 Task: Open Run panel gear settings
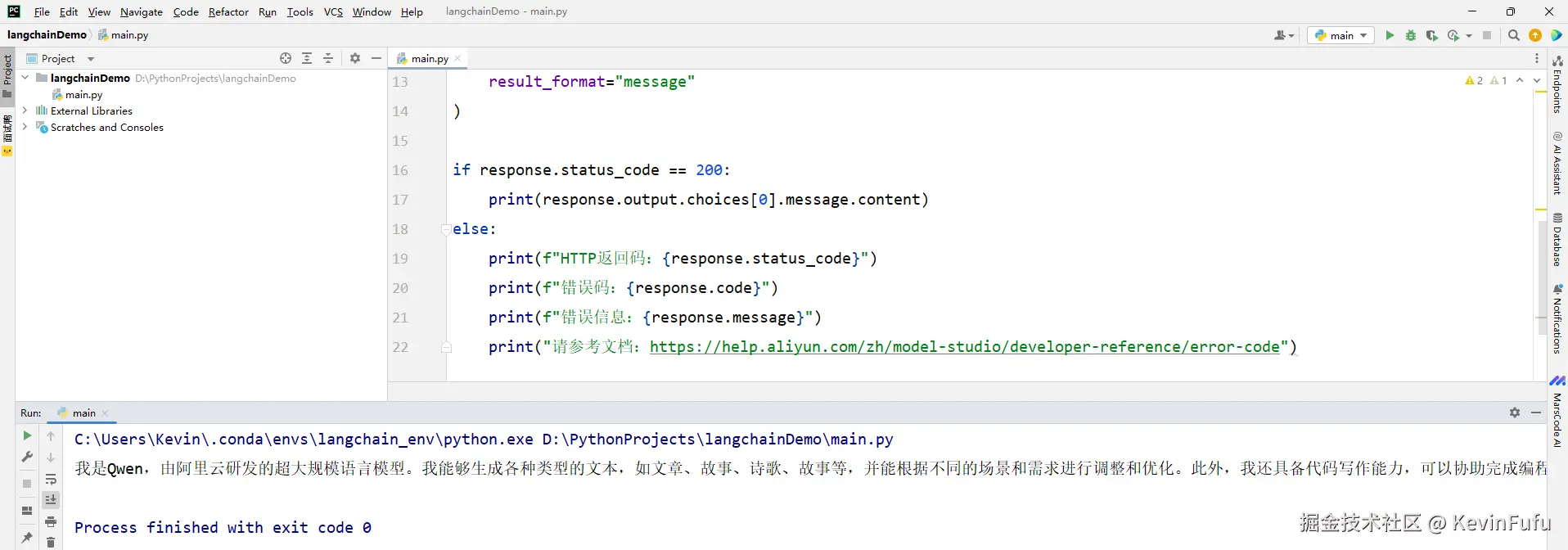pyautogui.click(x=1515, y=412)
